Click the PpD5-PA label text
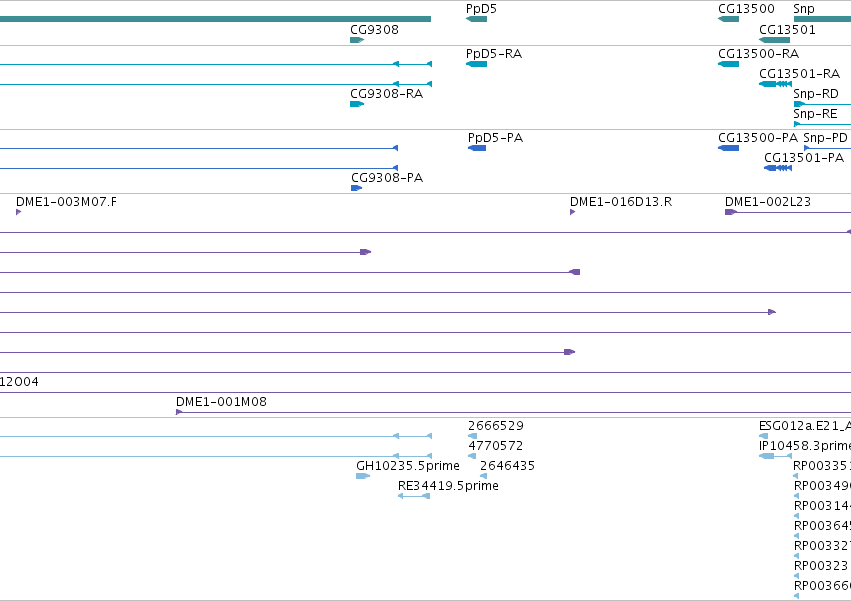 pos(496,137)
